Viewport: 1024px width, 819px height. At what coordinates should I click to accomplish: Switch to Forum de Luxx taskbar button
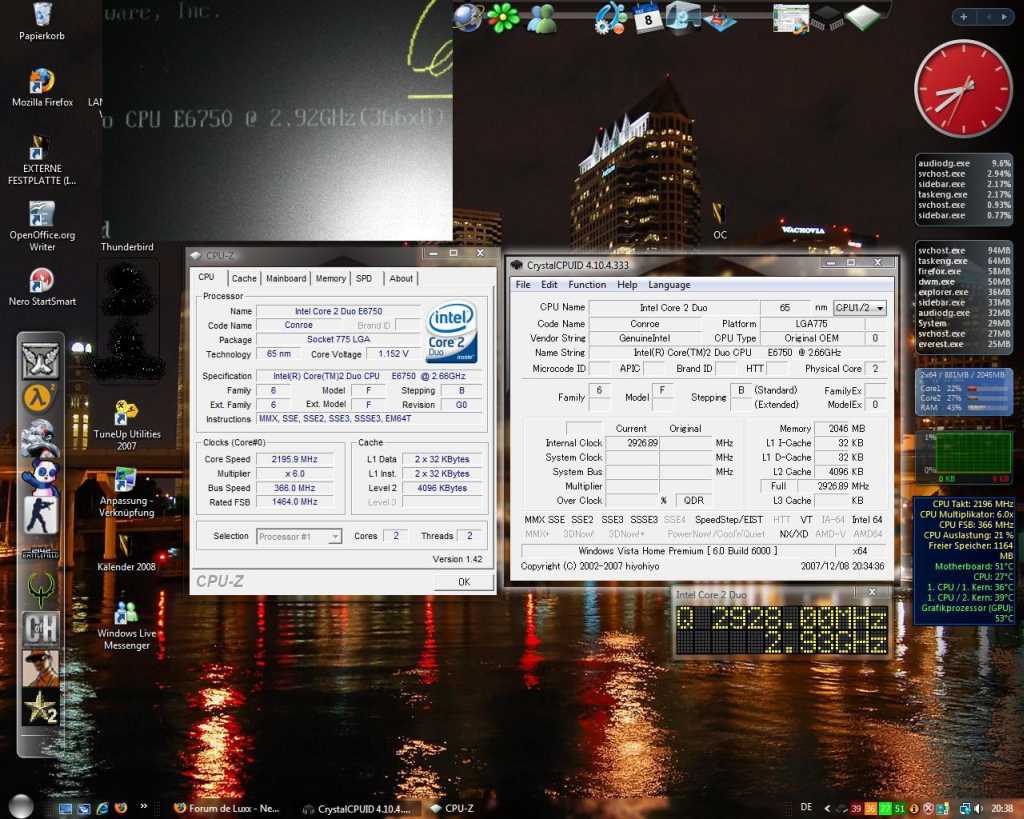click(227, 809)
